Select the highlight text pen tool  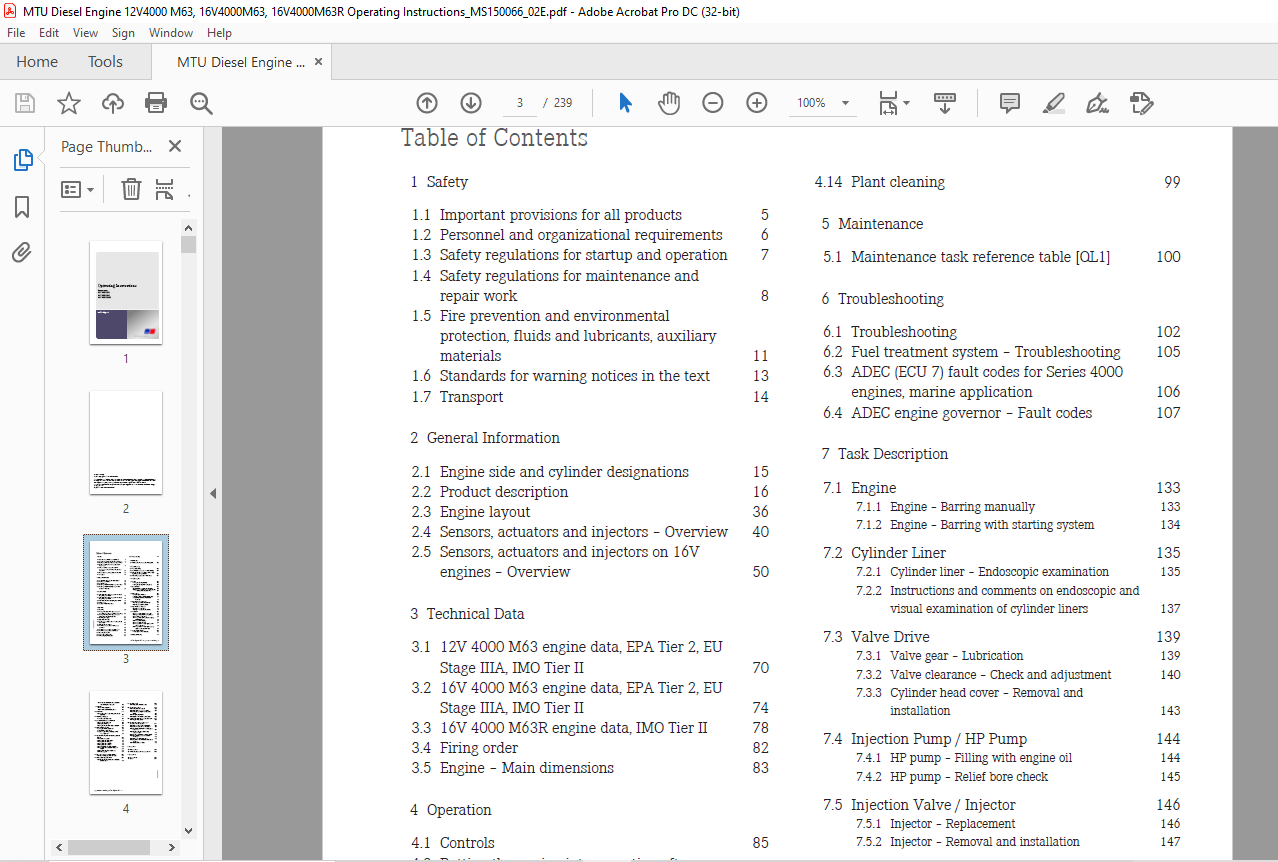[x=1053, y=103]
